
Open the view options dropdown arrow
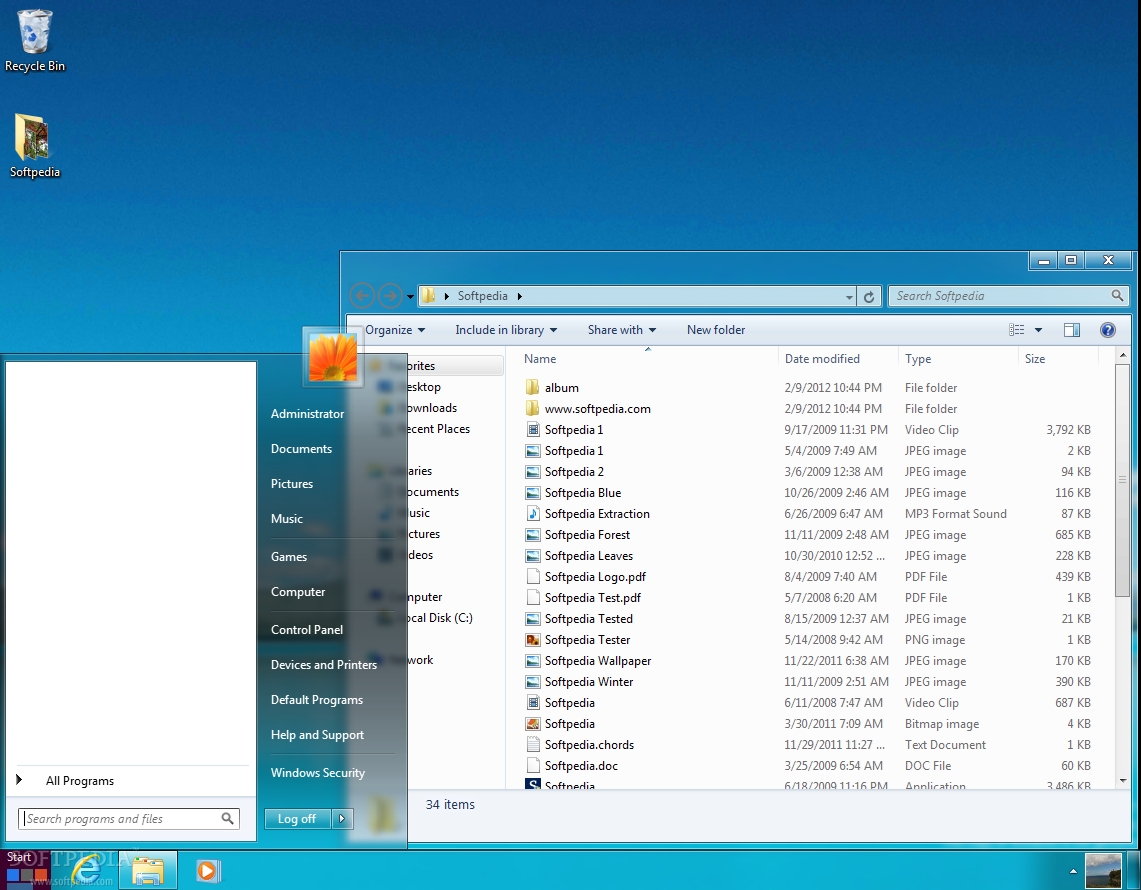click(1038, 330)
